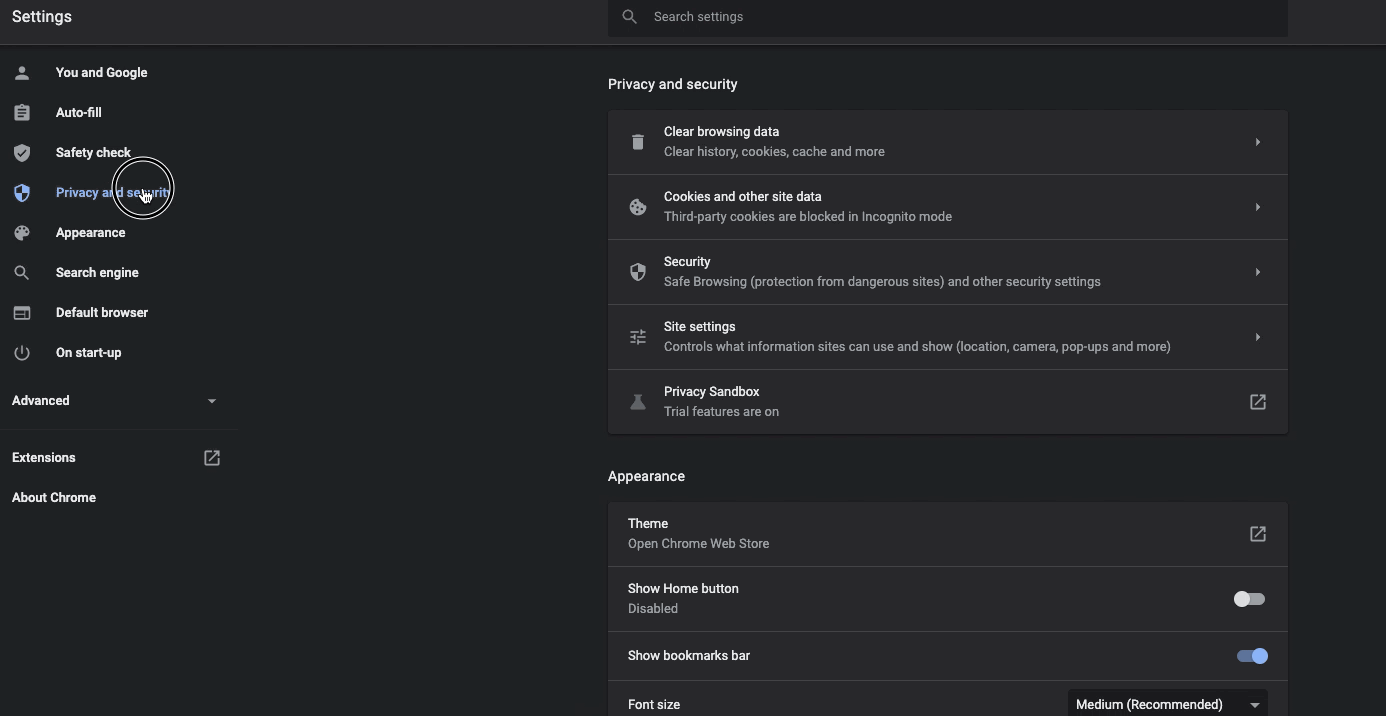Viewport: 1386px width, 716px height.
Task: Open the Security row title
Action: 687,262
